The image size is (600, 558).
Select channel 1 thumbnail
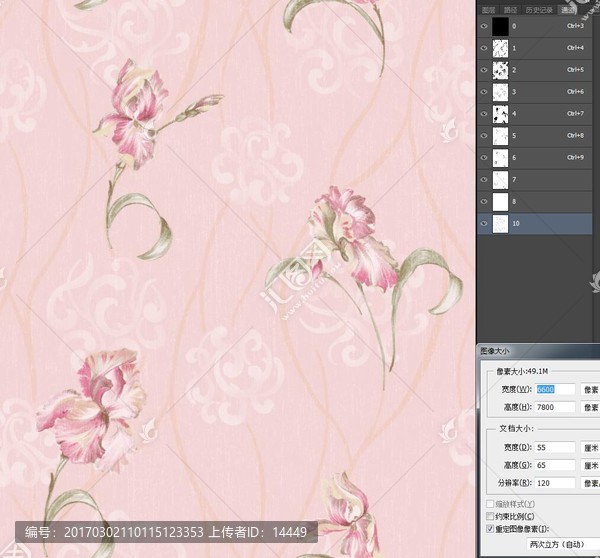pyautogui.click(x=500, y=48)
